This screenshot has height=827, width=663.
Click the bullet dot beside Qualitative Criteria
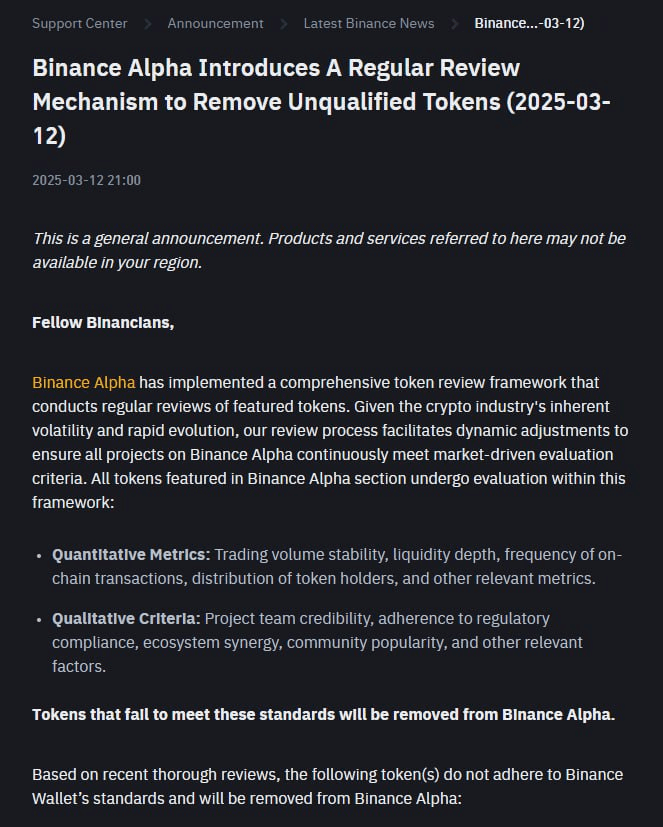[39, 618]
